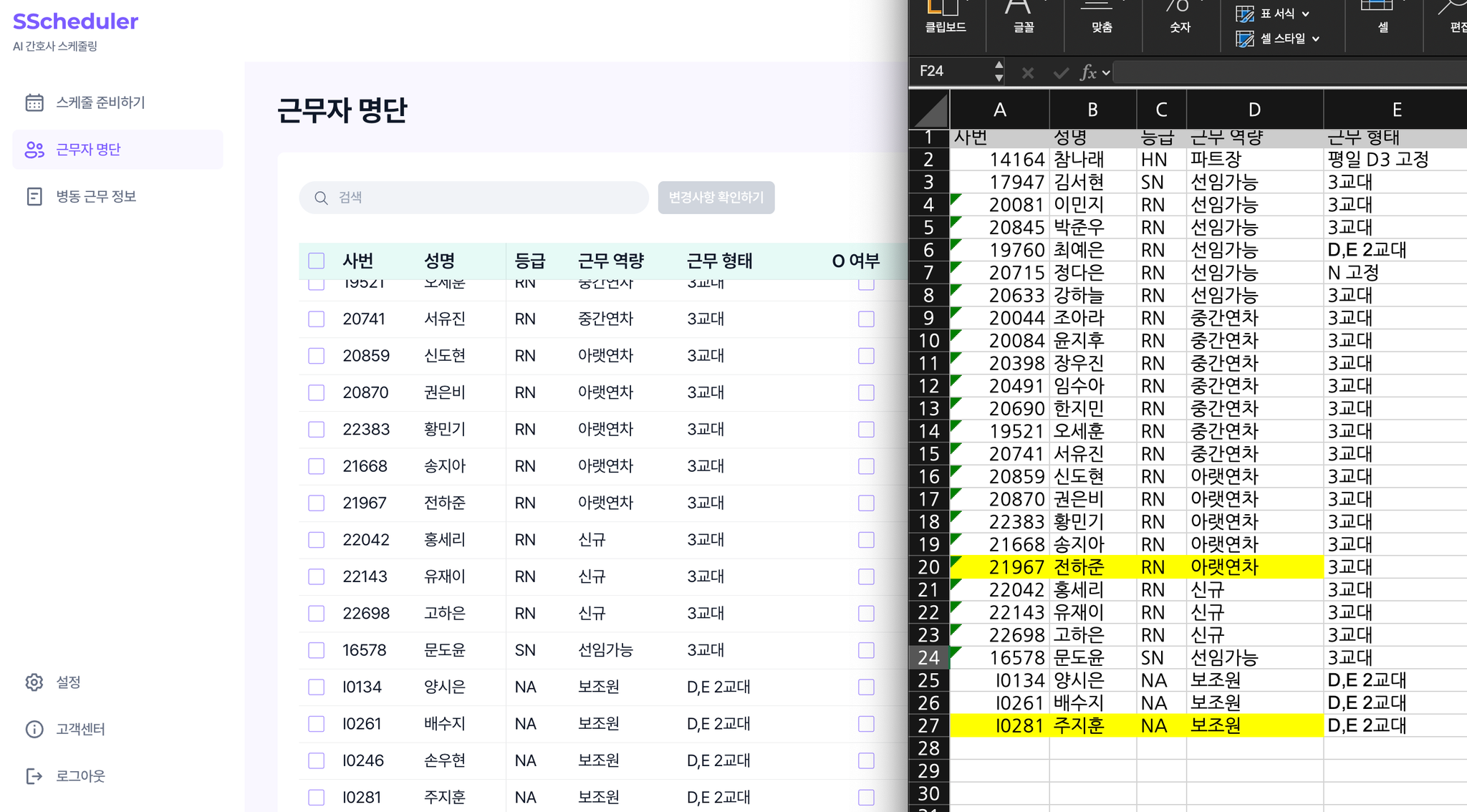
Task: Toggle the O 여부 checkbox for 송지아
Action: (x=866, y=466)
